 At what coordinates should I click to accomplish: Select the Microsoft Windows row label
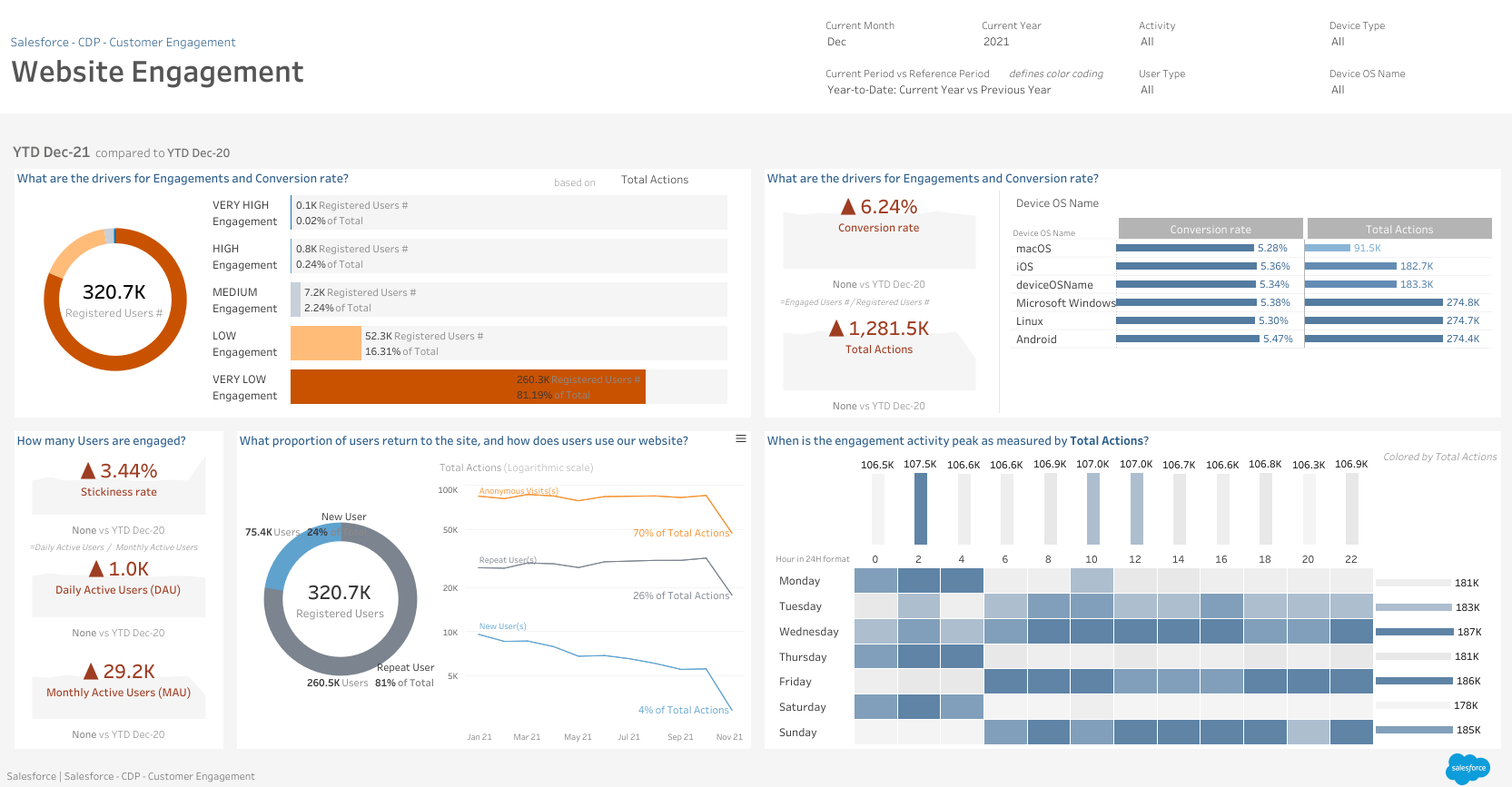[1065, 303]
